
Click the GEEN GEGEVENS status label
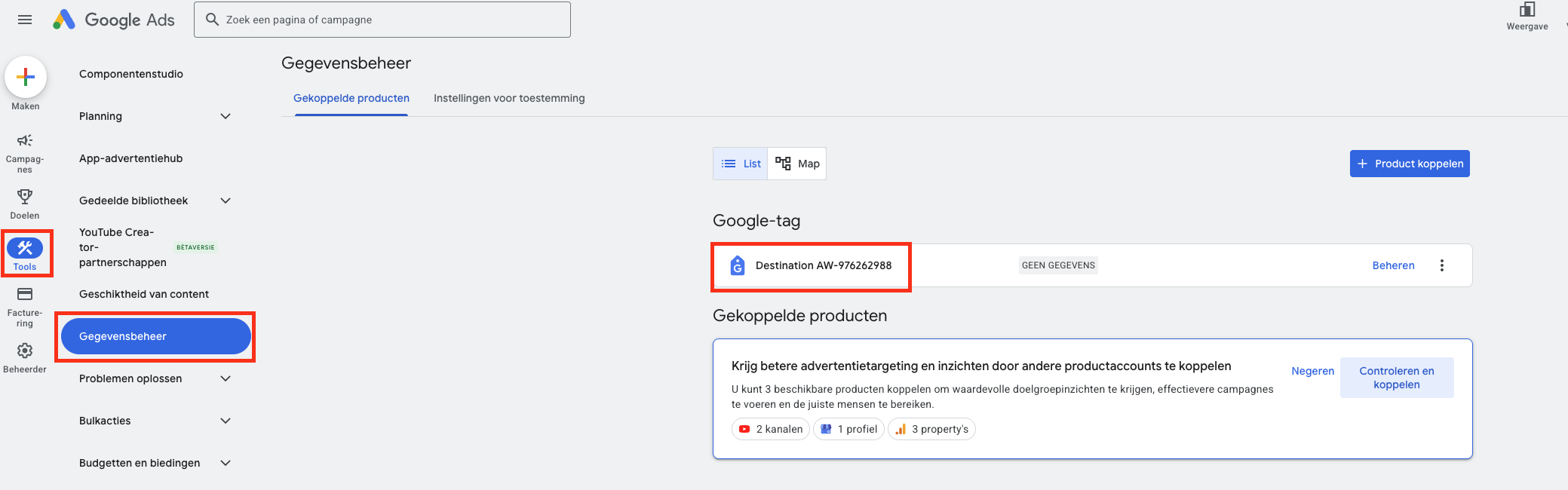1058,265
